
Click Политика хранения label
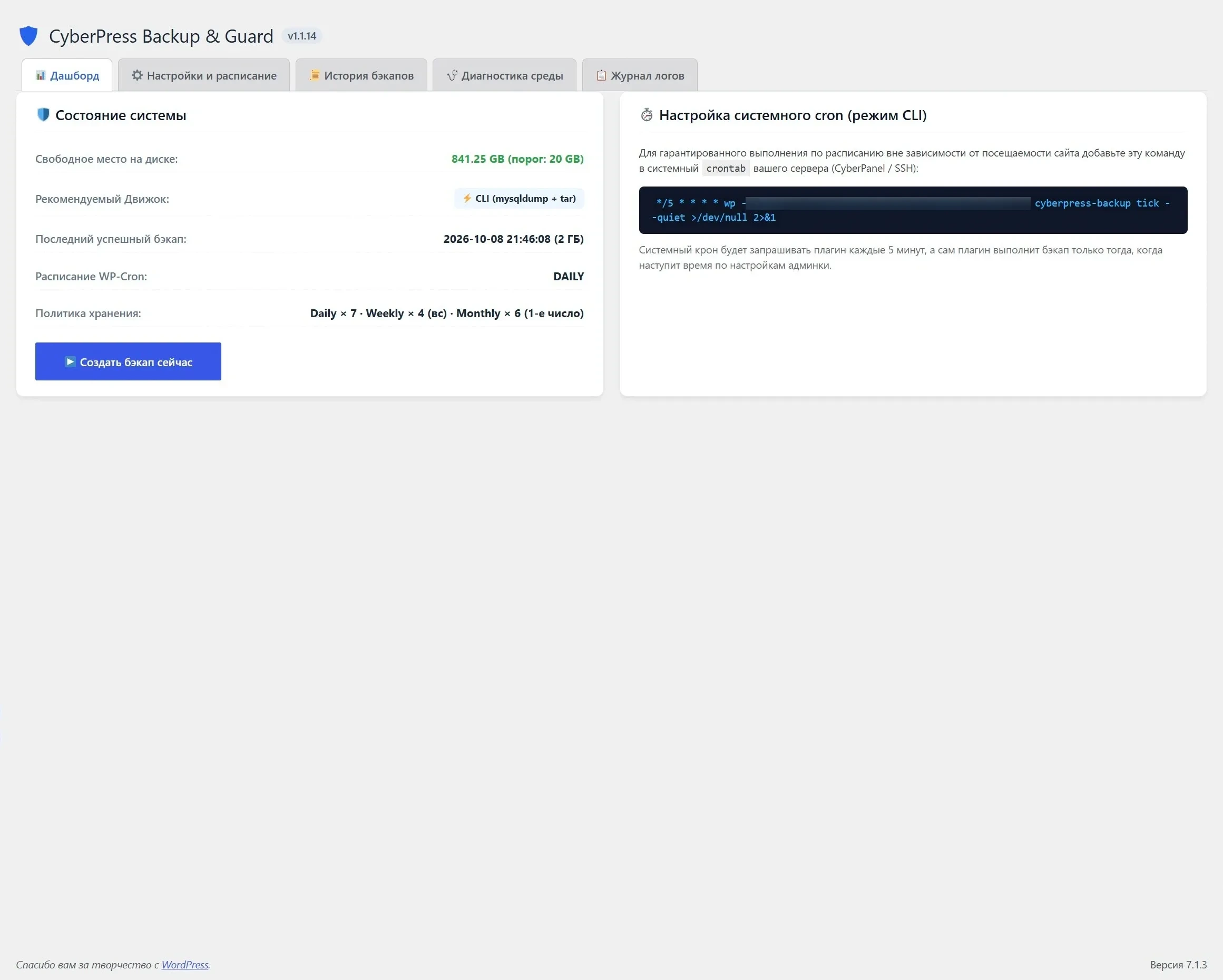[x=88, y=313]
